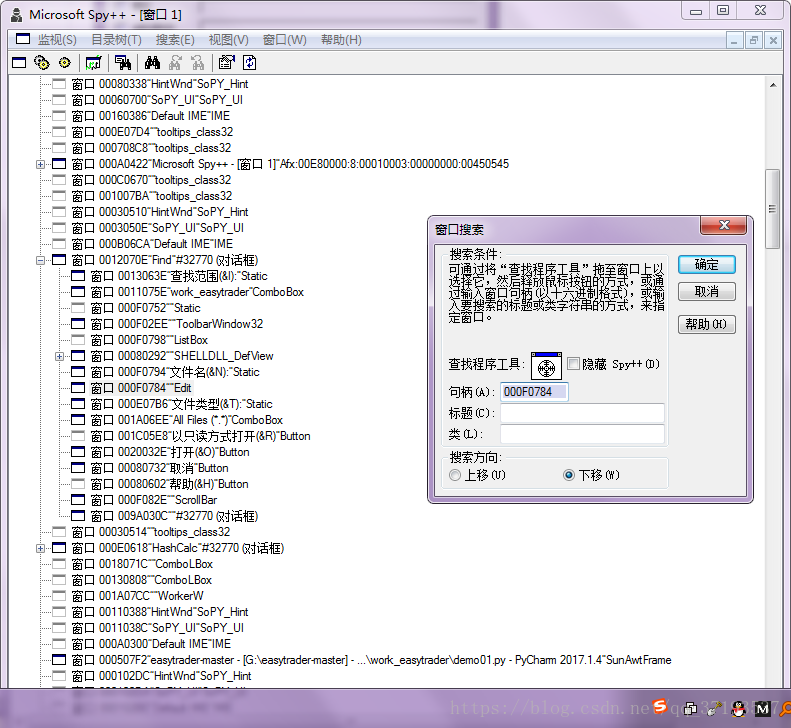
Task: Expand the 000A0422 Microsoft Spy++ tree node
Action: [40, 164]
